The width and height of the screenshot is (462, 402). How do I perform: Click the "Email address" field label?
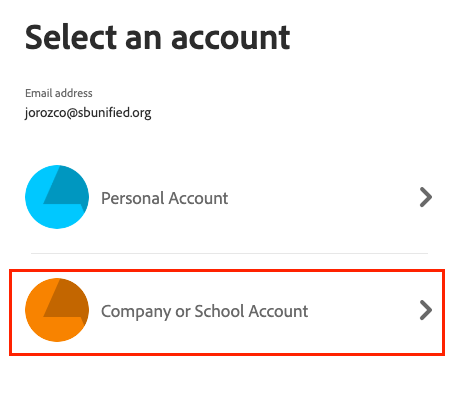[59, 93]
